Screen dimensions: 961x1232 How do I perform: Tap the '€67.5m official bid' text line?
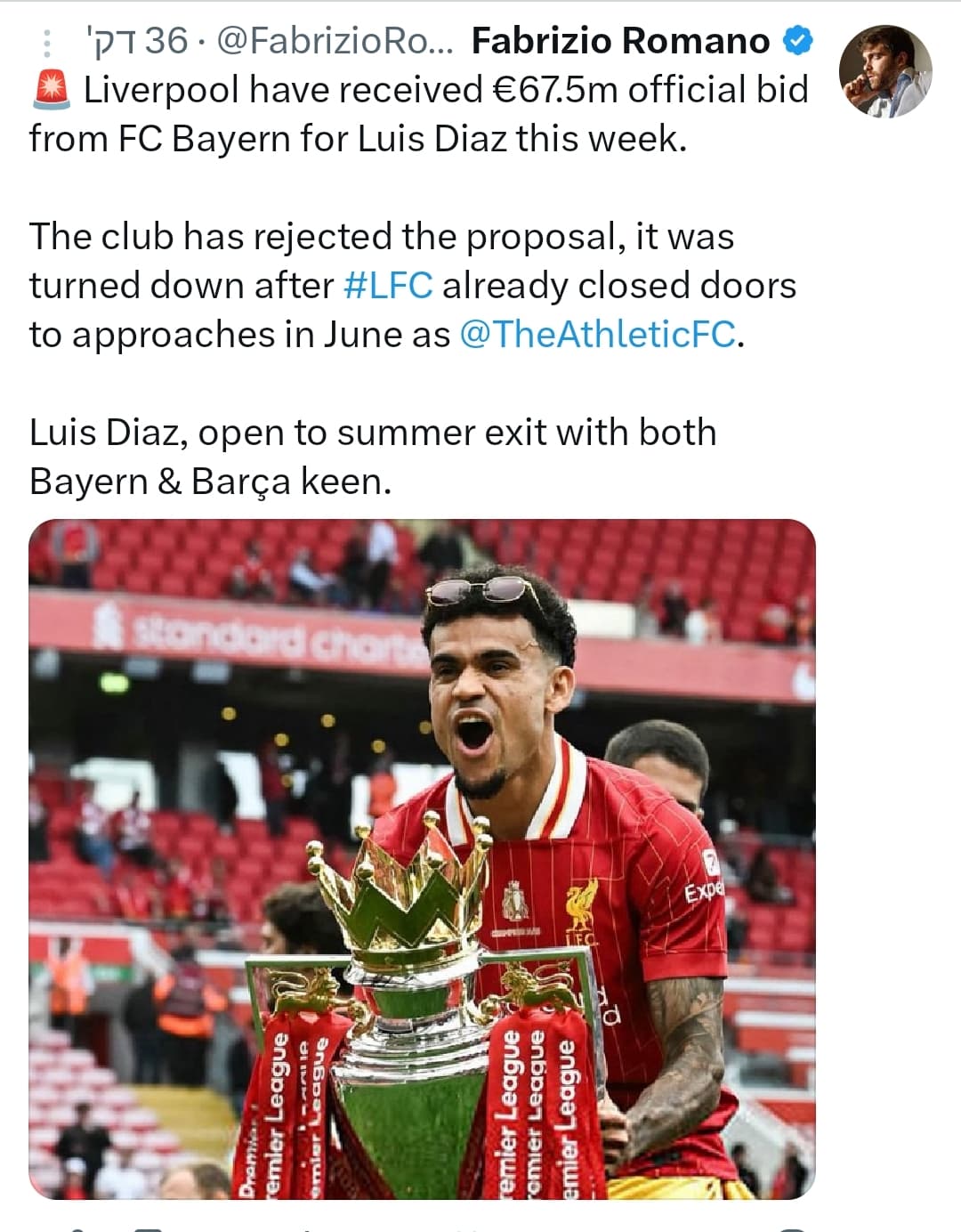(650, 90)
